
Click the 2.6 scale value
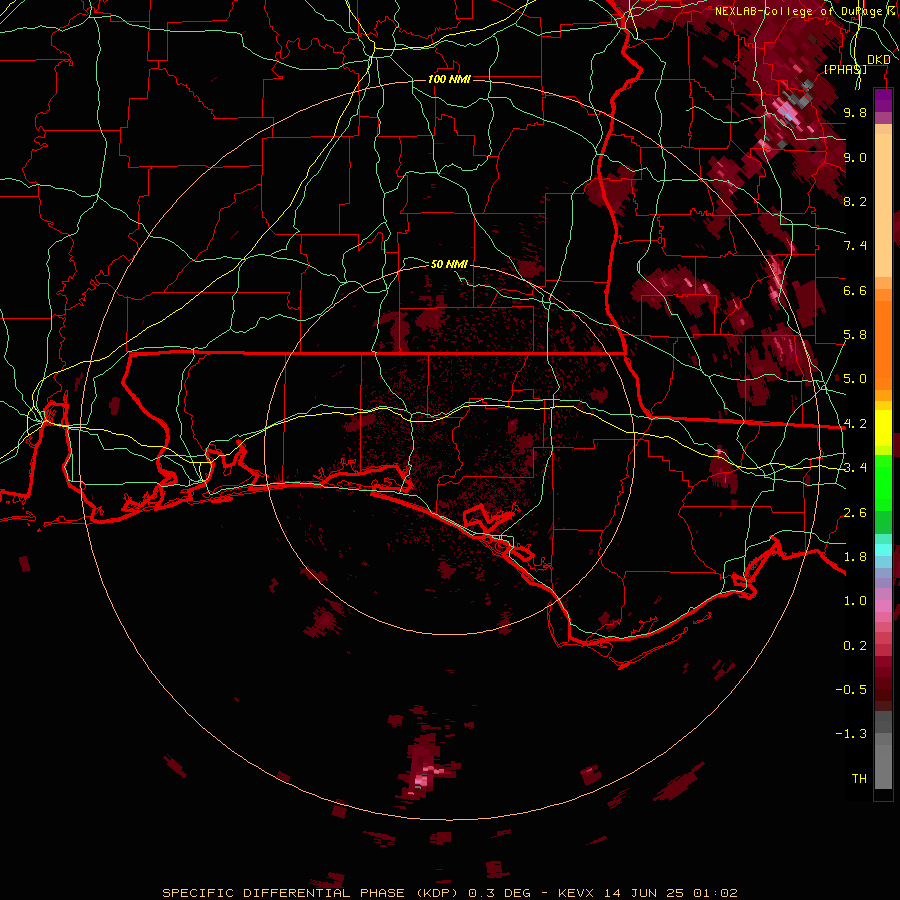(855, 513)
